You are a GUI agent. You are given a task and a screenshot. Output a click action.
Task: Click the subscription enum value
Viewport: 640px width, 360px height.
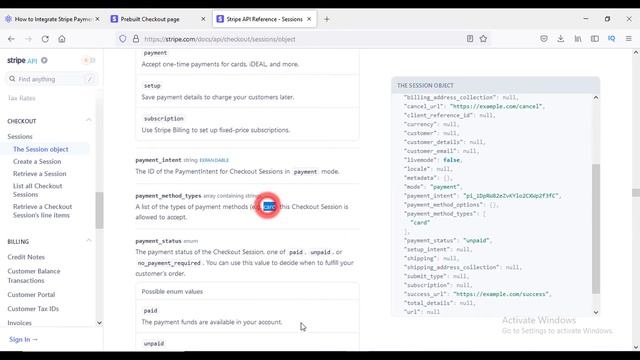click(x=164, y=118)
